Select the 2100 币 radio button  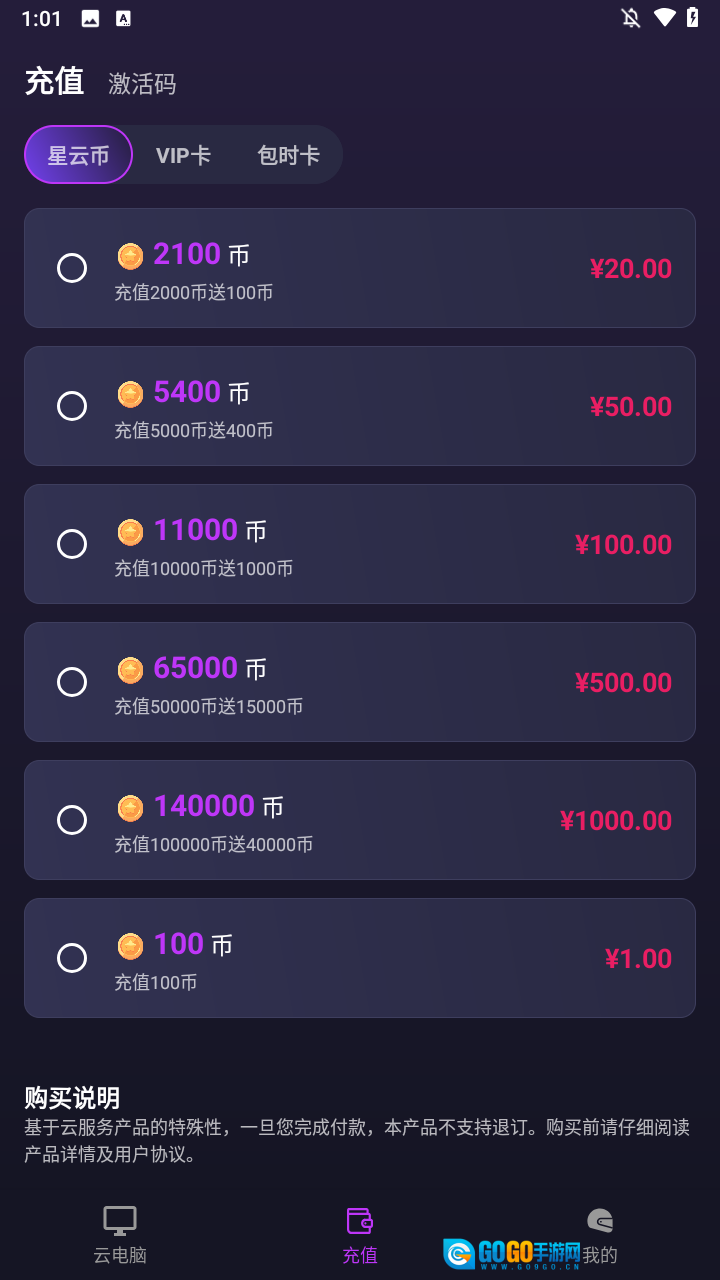coord(72,268)
